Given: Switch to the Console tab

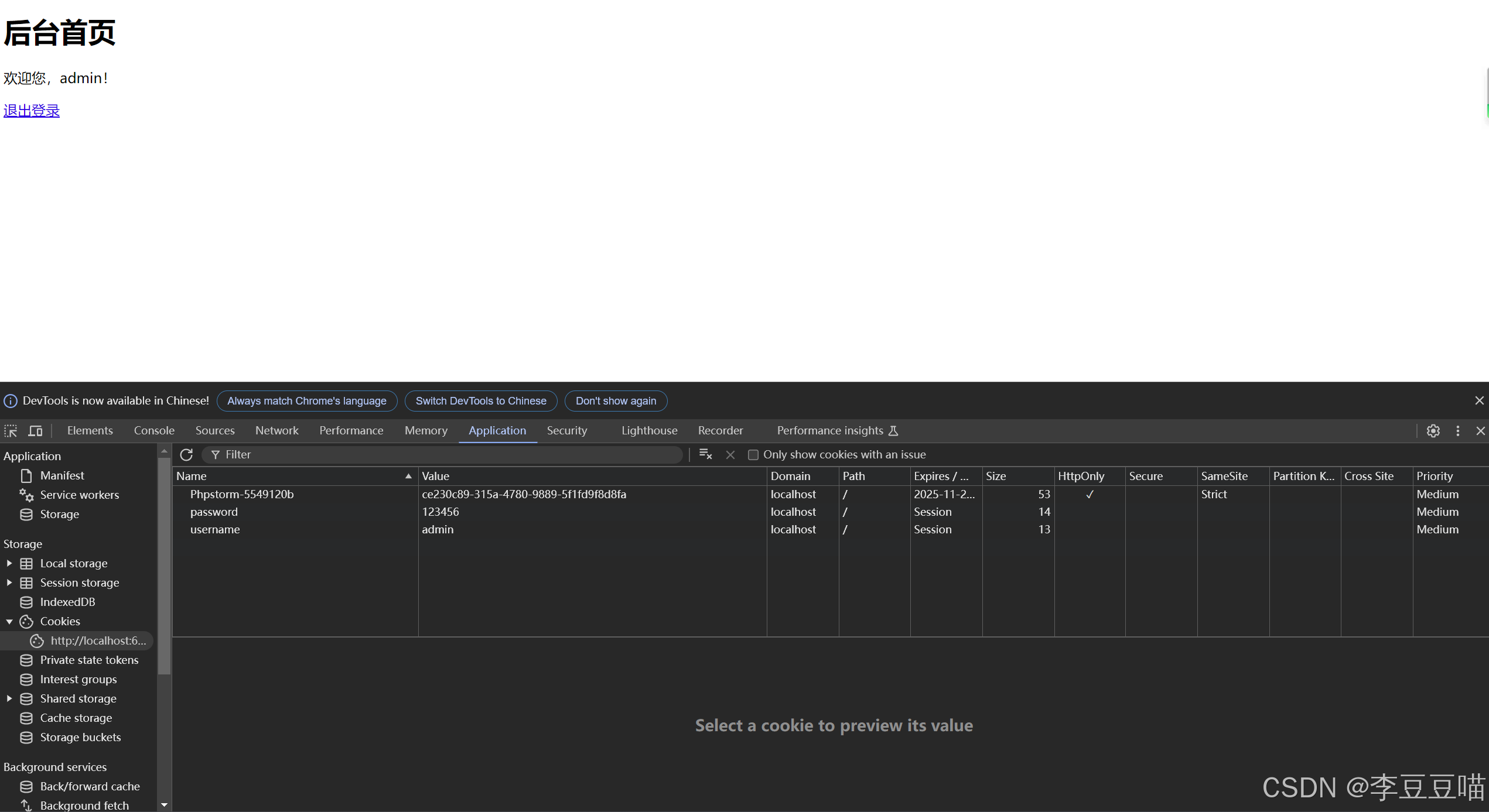Looking at the screenshot, I should (154, 430).
